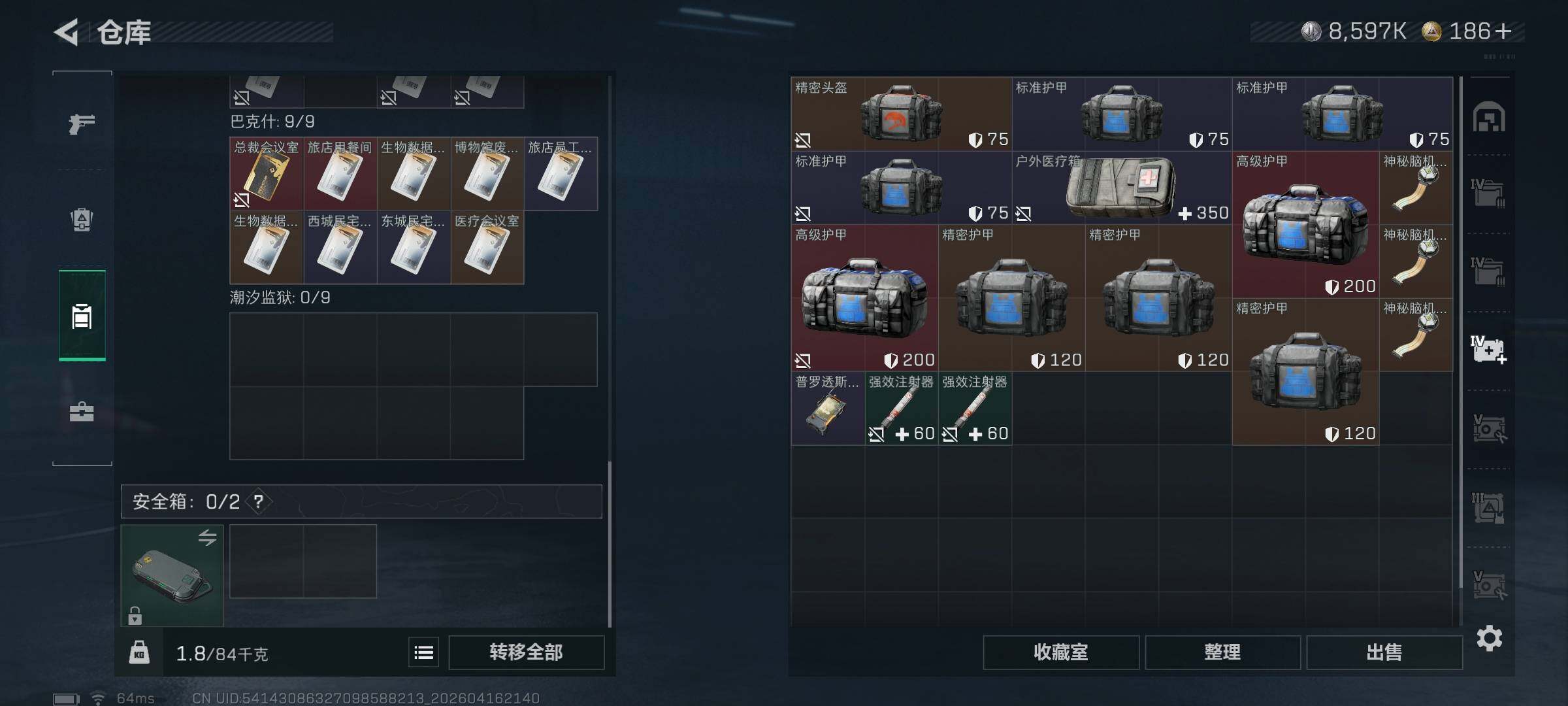Open the level V container tab at bottom right
This screenshot has height=706, width=1568.
1489,586
